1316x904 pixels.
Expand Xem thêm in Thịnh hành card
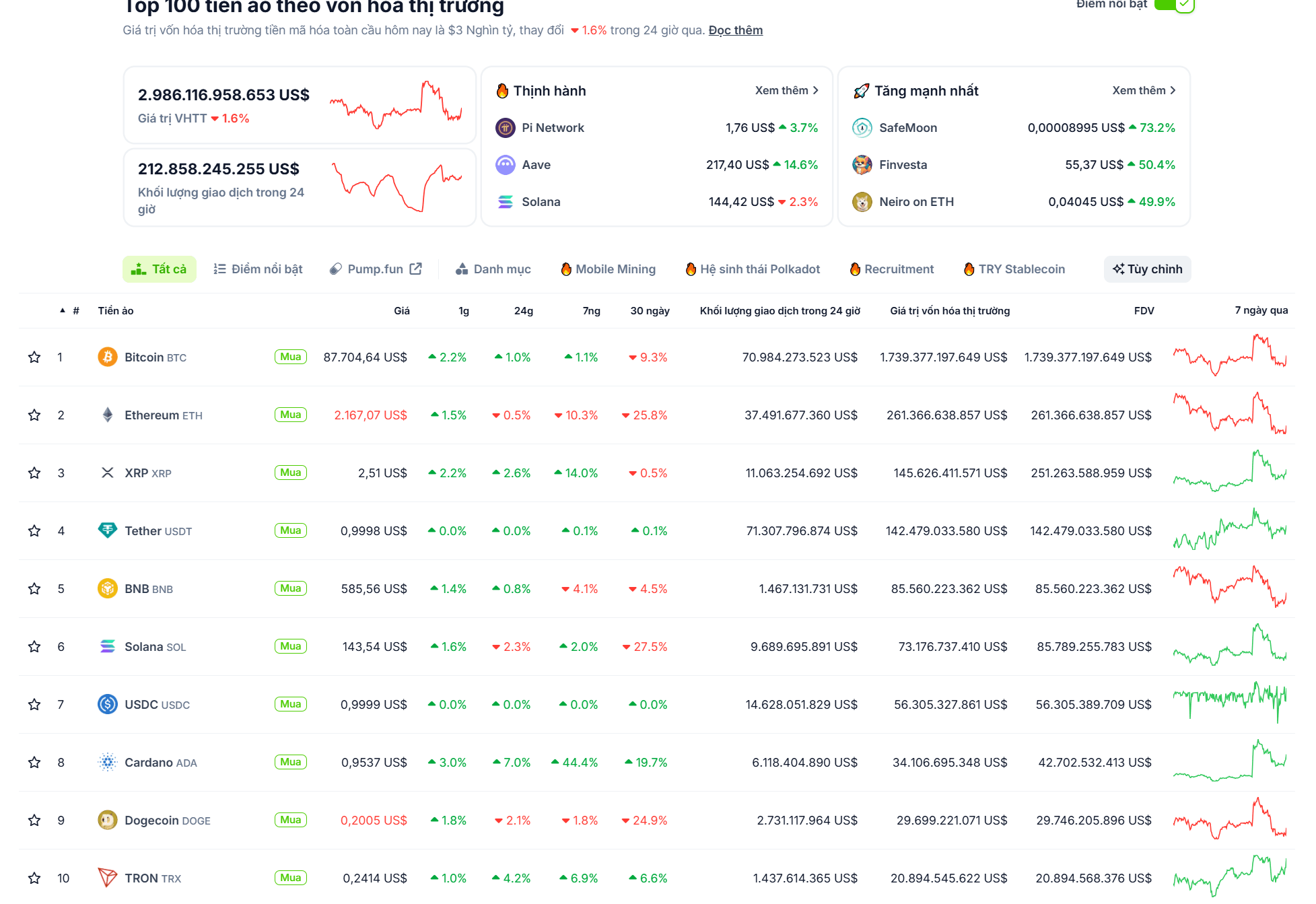click(786, 90)
